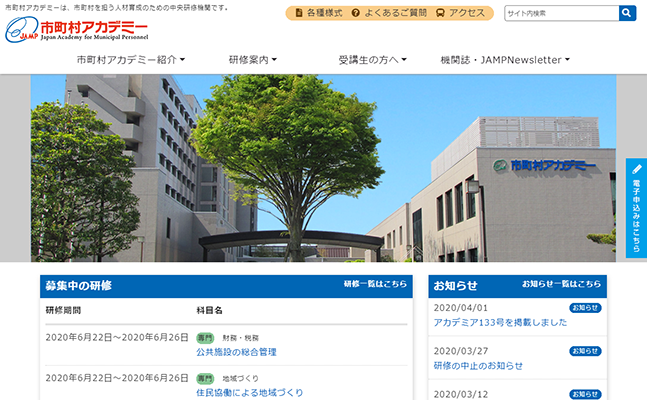Click お知らせ一覧はこちら link
The image size is (647, 400).
561,284
